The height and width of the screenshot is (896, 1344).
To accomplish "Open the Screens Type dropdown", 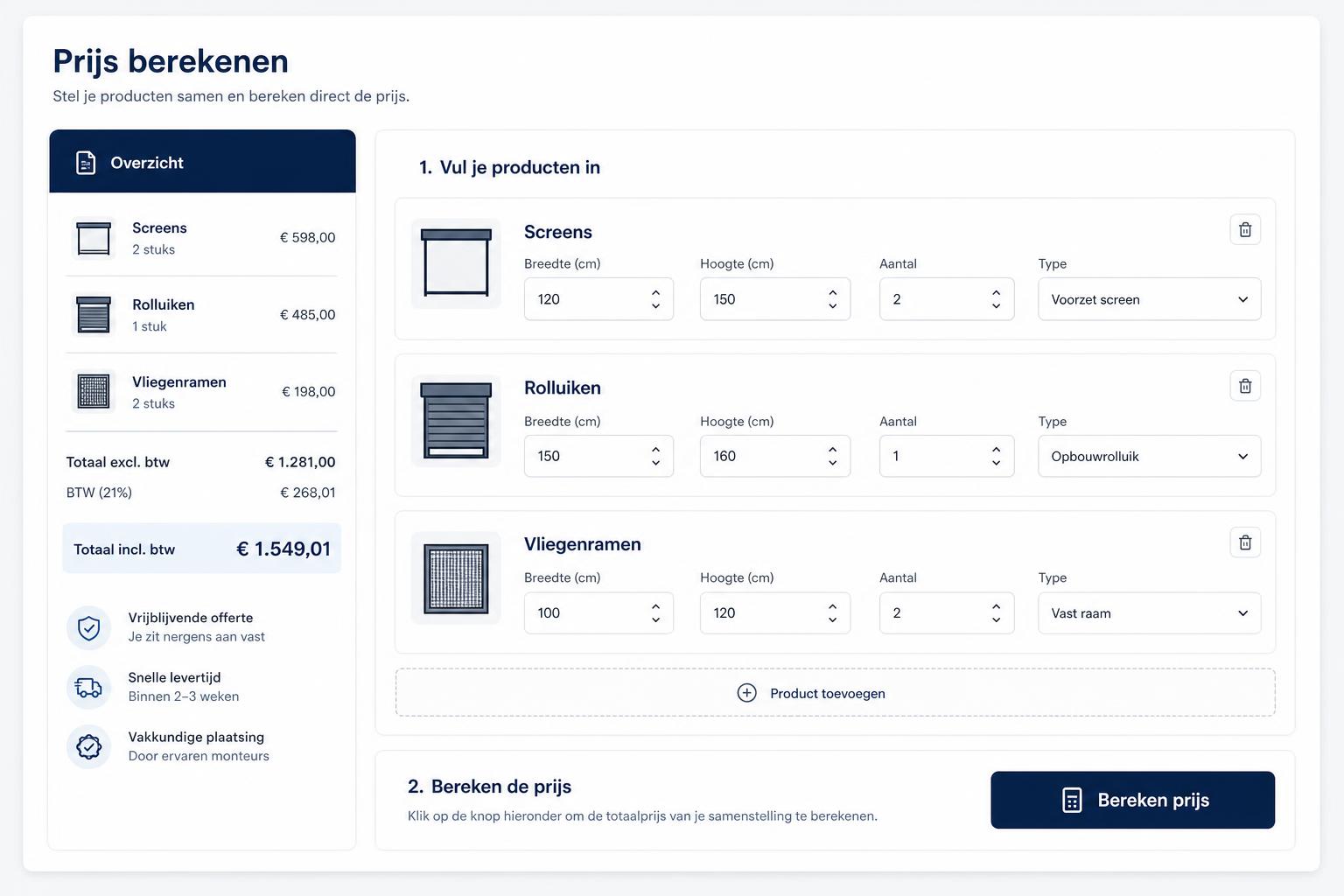I will click(x=1149, y=299).
